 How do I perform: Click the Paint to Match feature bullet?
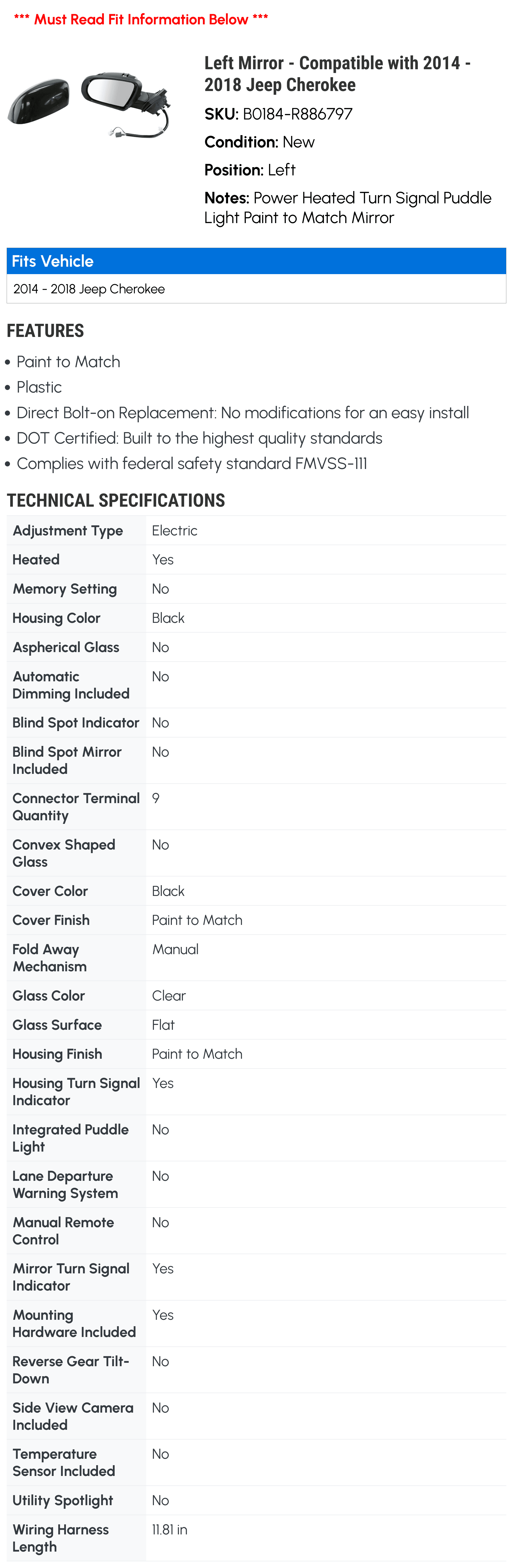[x=68, y=362]
